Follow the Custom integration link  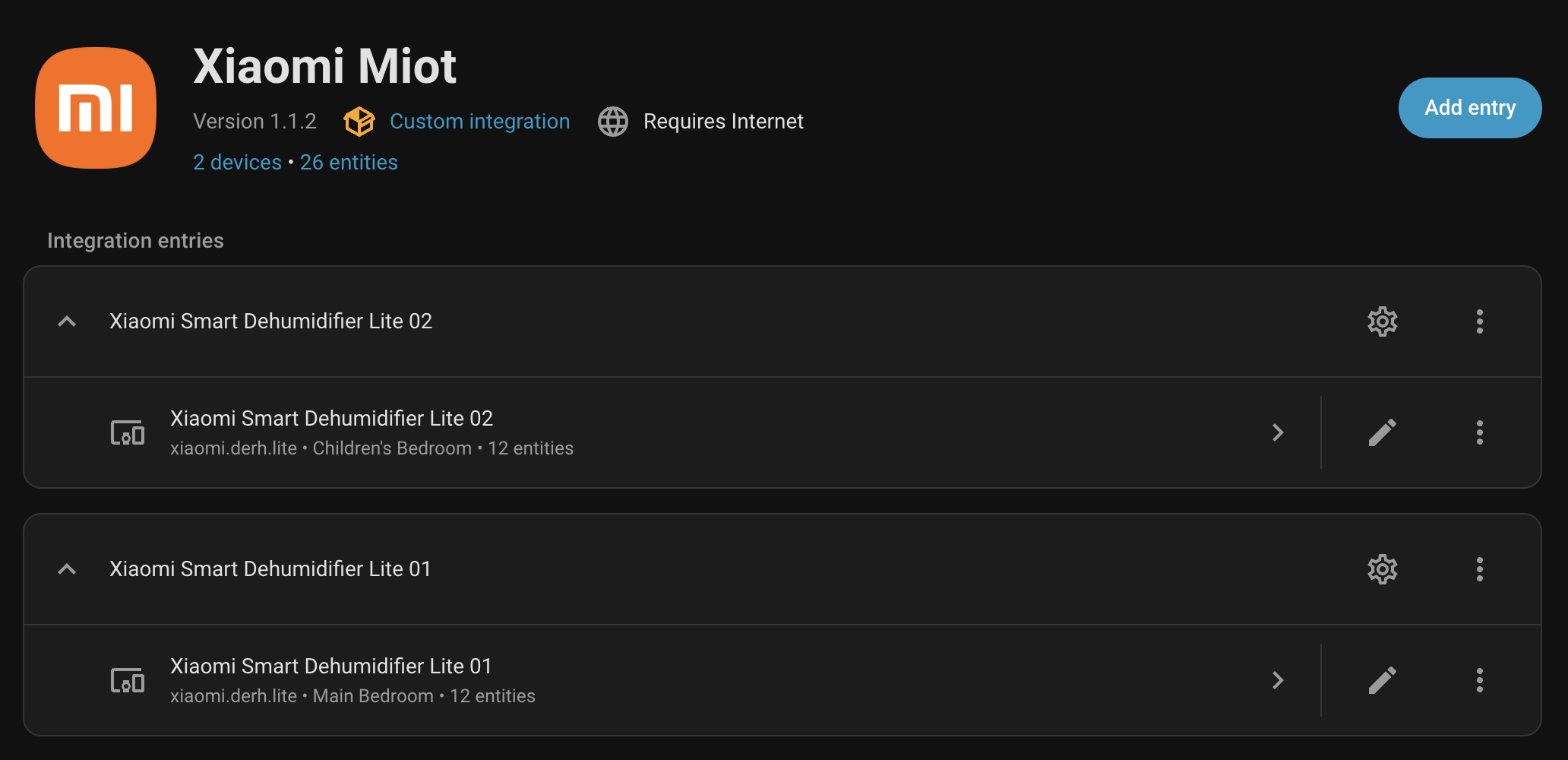479,121
